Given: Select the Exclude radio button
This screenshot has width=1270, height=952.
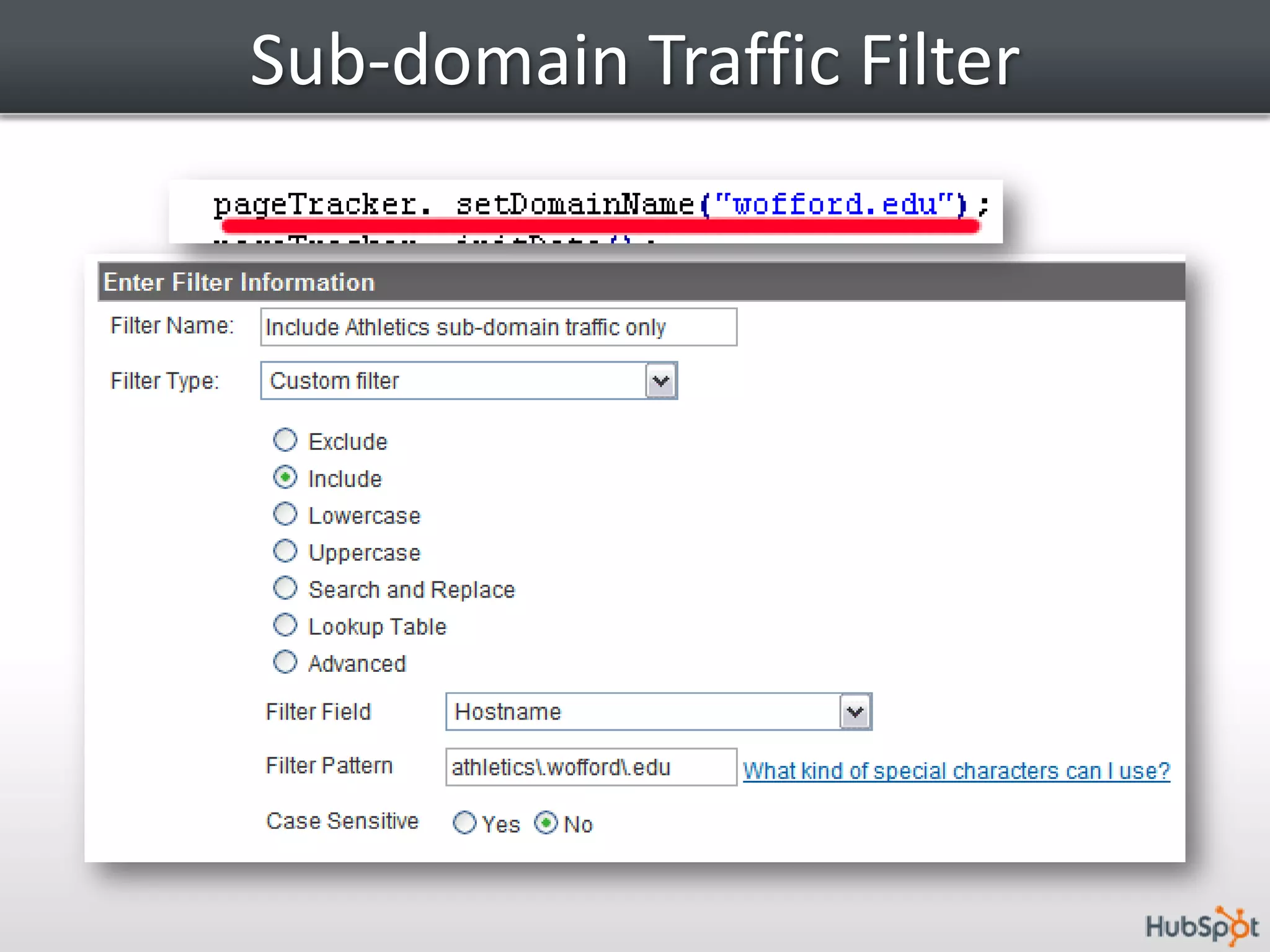Looking at the screenshot, I should click(285, 440).
